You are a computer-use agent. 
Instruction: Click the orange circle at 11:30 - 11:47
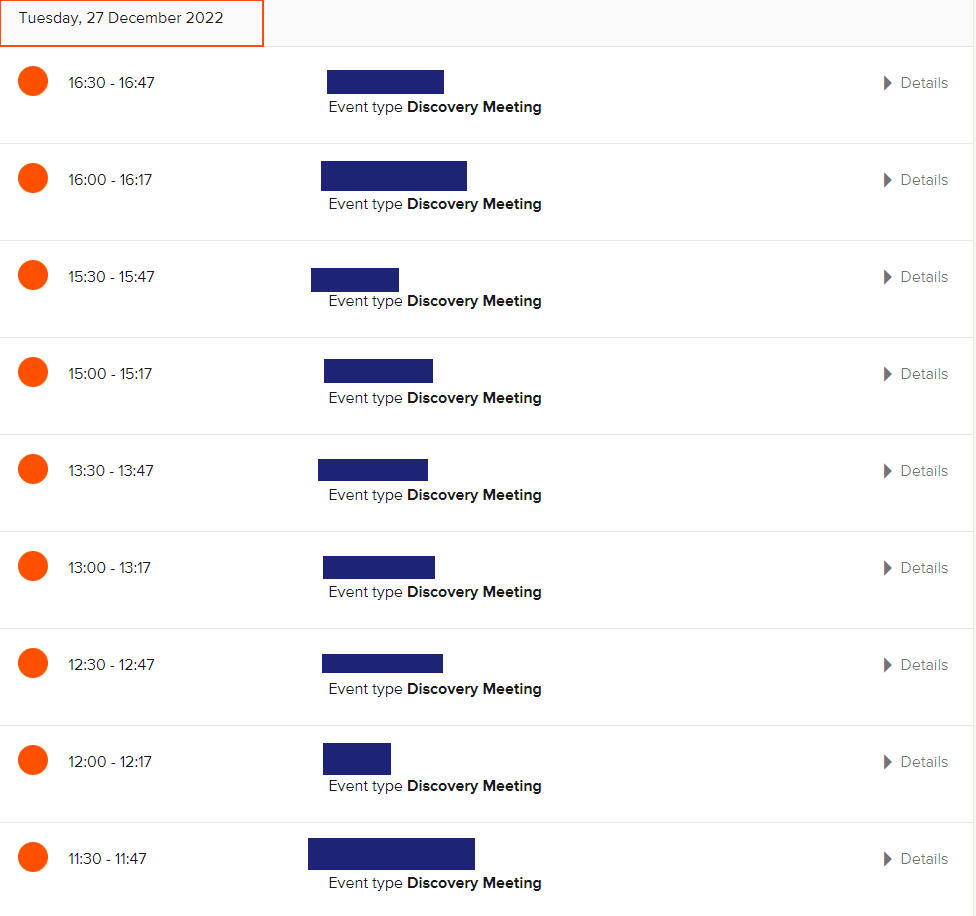point(33,857)
